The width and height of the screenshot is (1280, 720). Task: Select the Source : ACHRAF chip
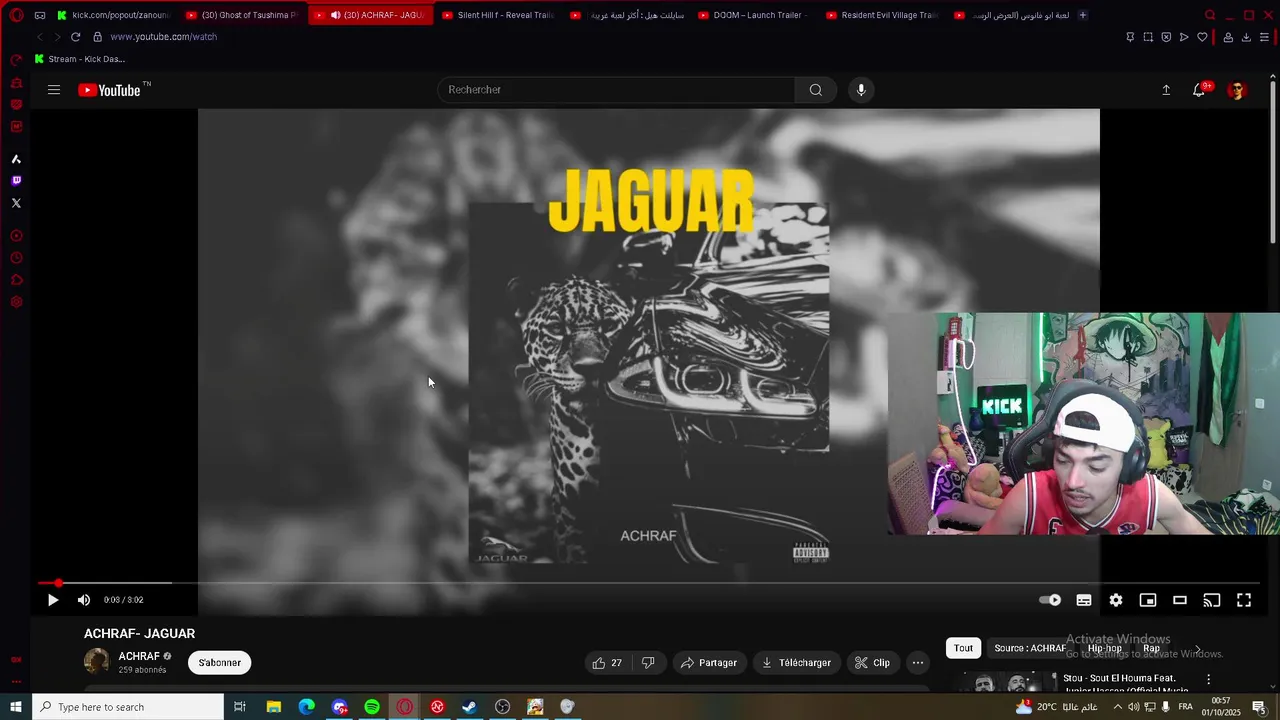1030,648
